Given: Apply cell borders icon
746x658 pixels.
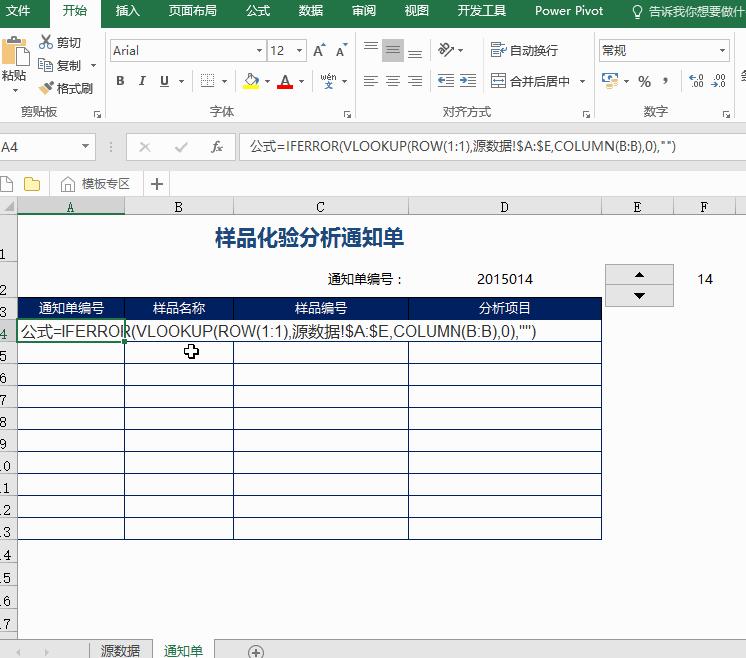Looking at the screenshot, I should point(207,81).
